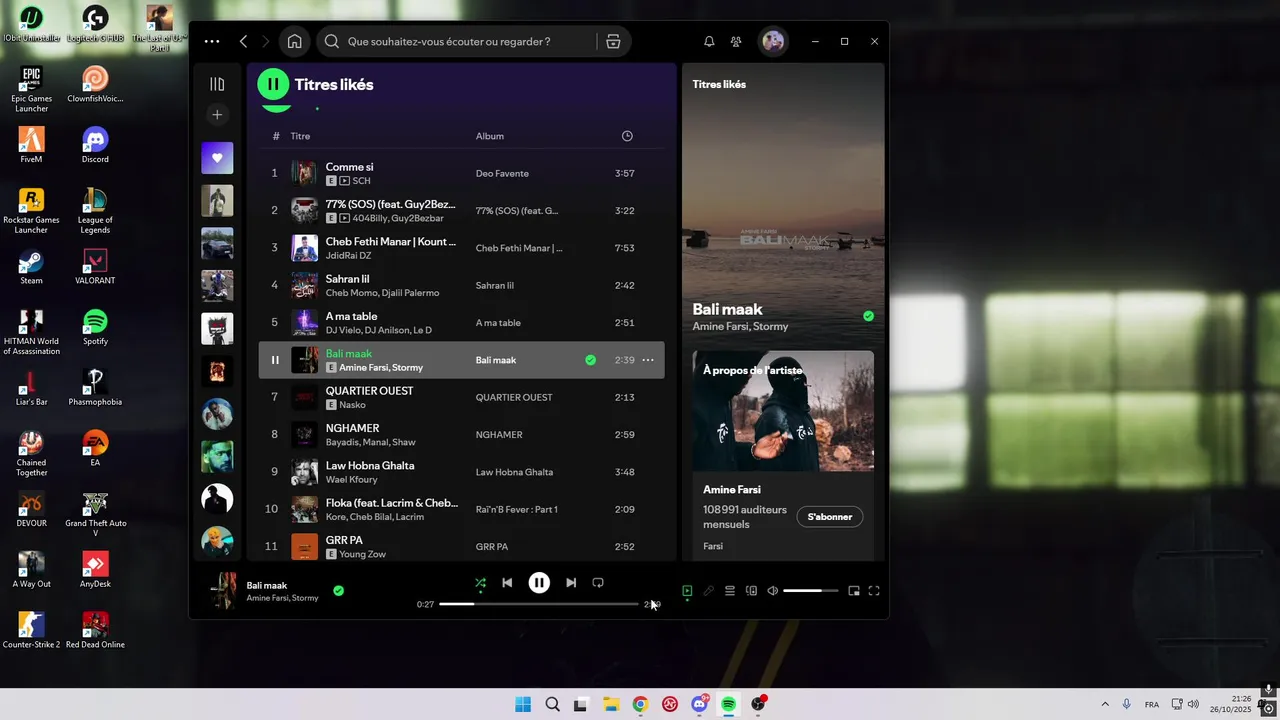Open Steam desktop shortcut
1280x720 pixels.
(31, 266)
